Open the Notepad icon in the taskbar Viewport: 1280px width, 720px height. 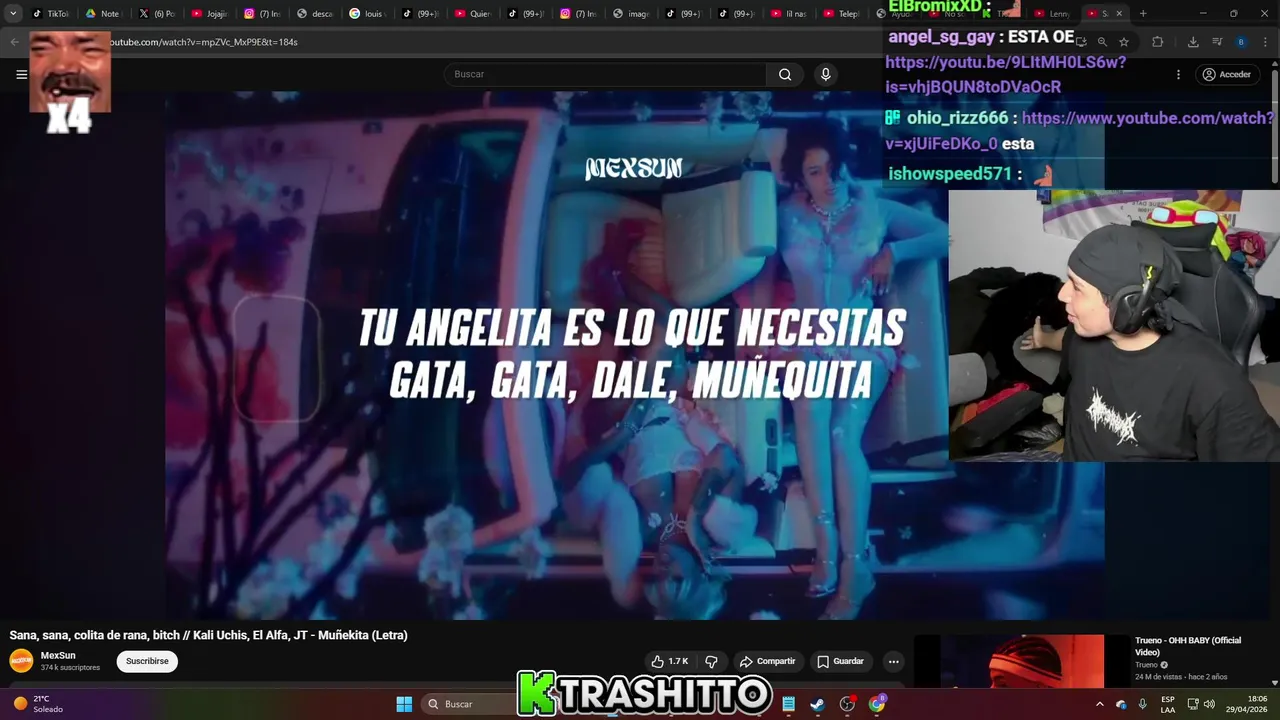pyautogui.click(x=788, y=704)
